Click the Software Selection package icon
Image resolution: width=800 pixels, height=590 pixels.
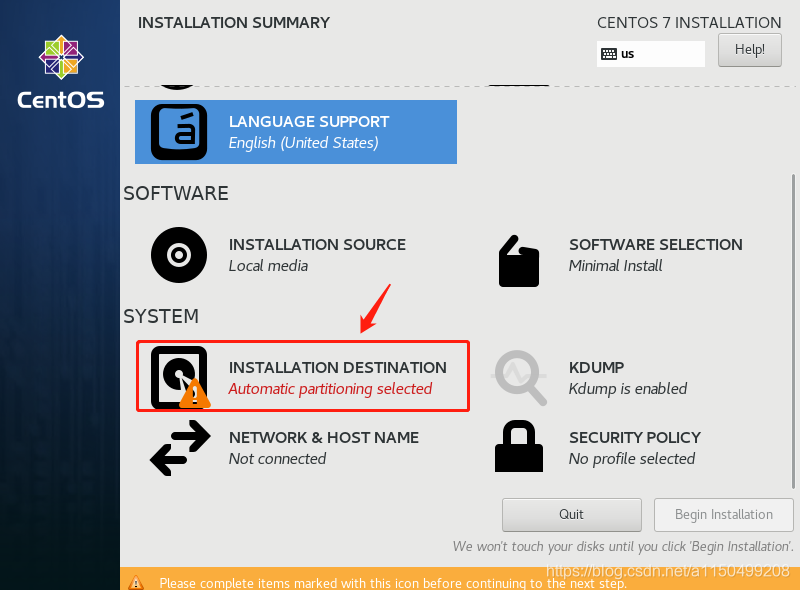pos(519,261)
